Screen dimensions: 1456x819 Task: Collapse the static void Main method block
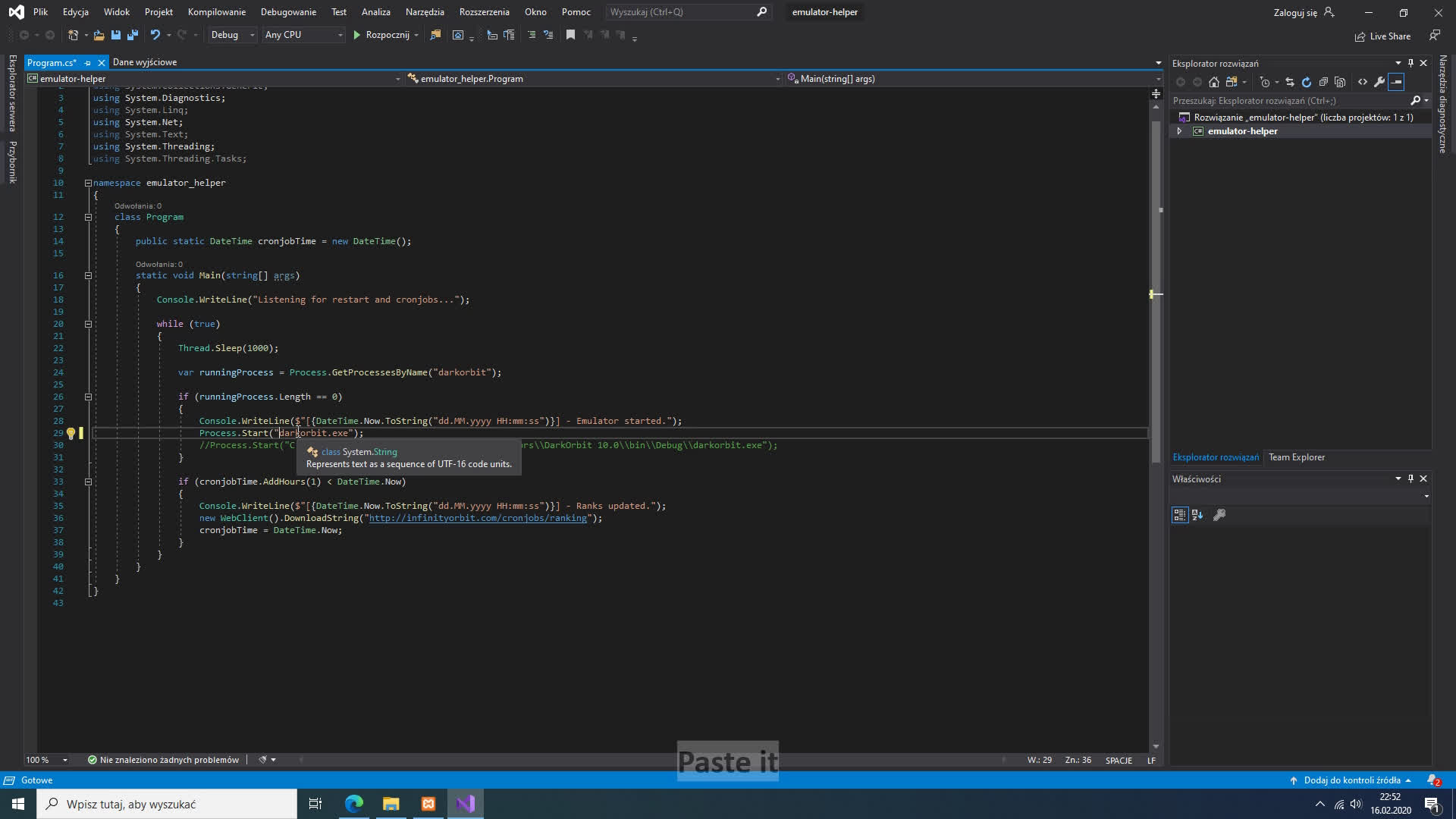pos(88,275)
